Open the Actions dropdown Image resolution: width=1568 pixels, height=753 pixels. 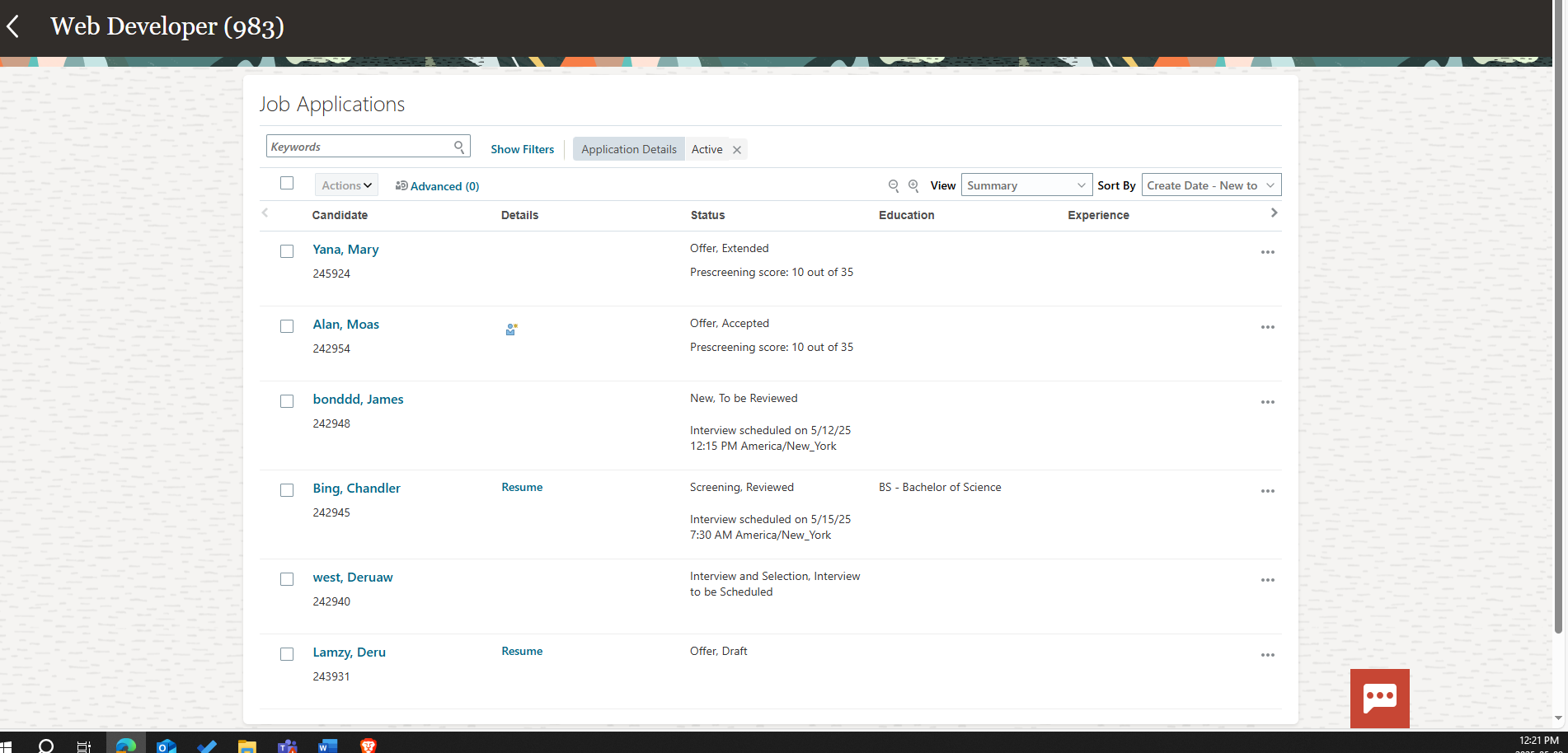pyautogui.click(x=345, y=185)
